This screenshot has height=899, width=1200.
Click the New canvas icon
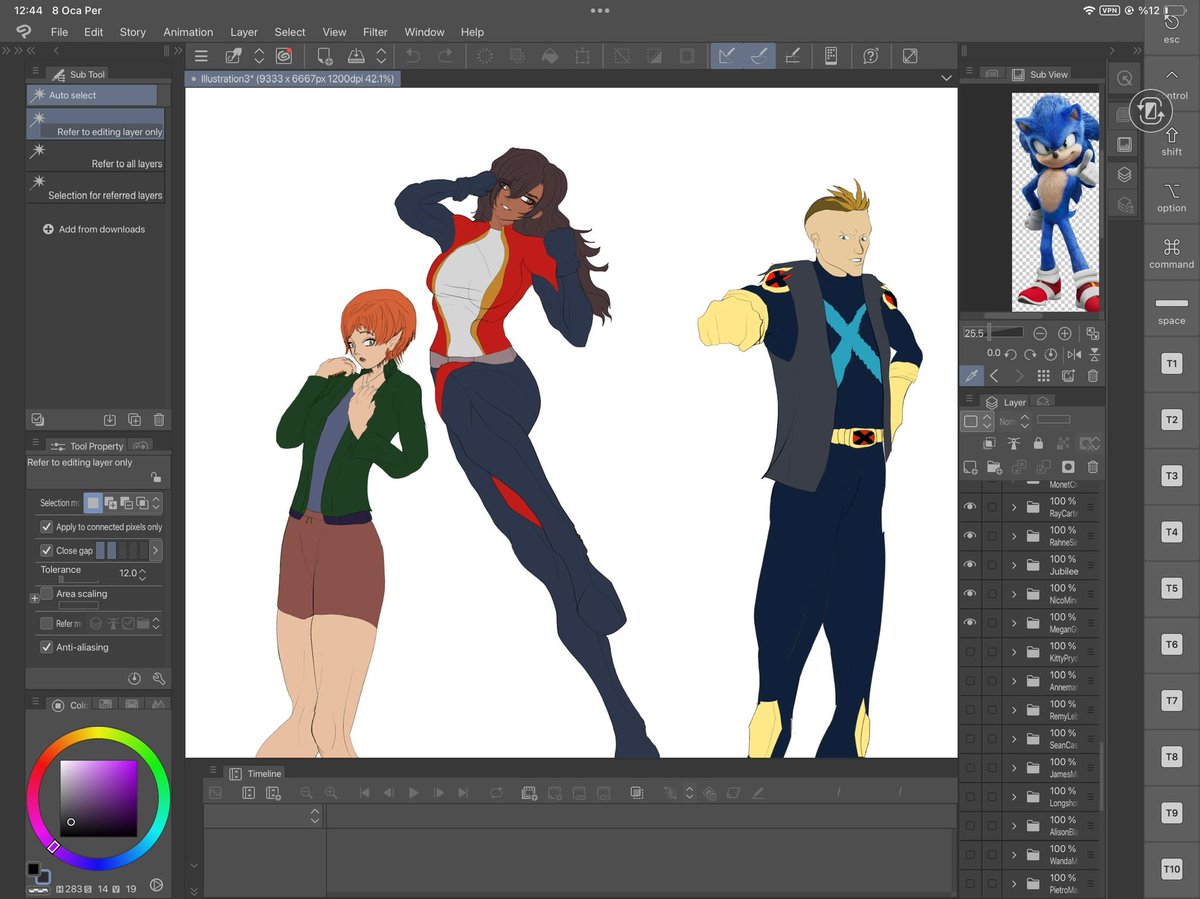tap(324, 57)
